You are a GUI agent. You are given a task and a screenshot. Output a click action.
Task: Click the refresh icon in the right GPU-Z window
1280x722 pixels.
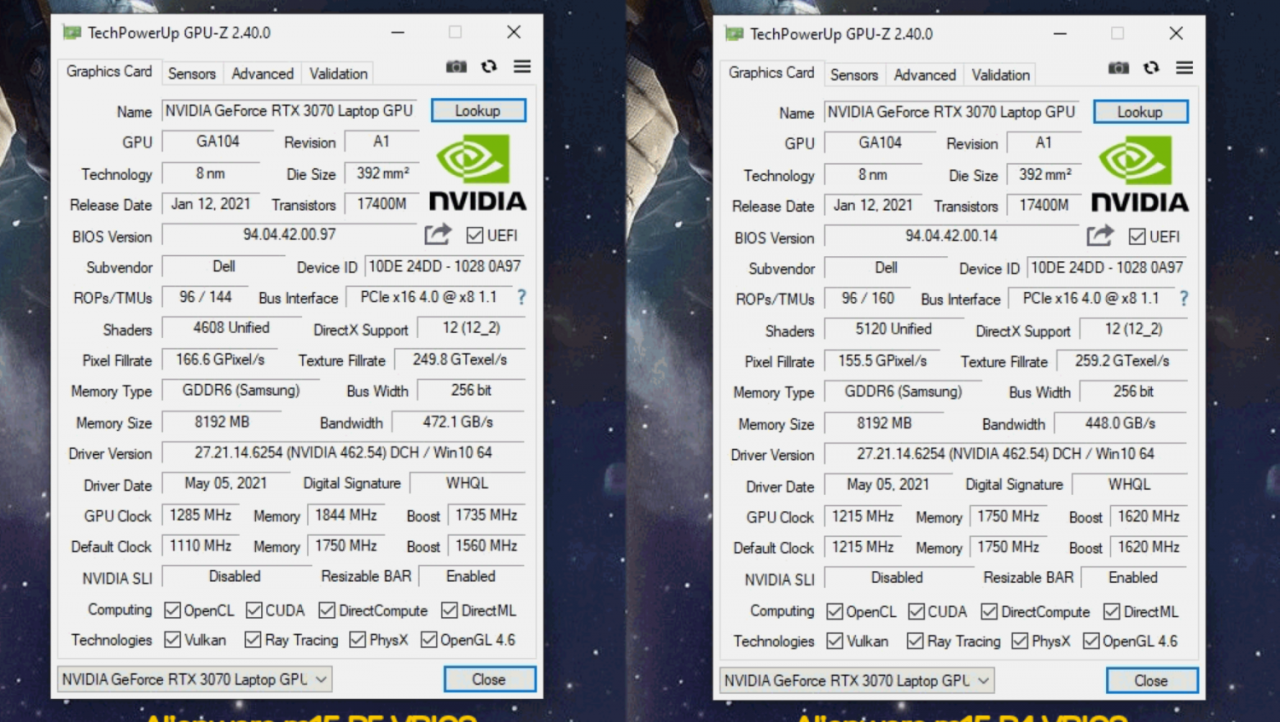(x=1151, y=68)
